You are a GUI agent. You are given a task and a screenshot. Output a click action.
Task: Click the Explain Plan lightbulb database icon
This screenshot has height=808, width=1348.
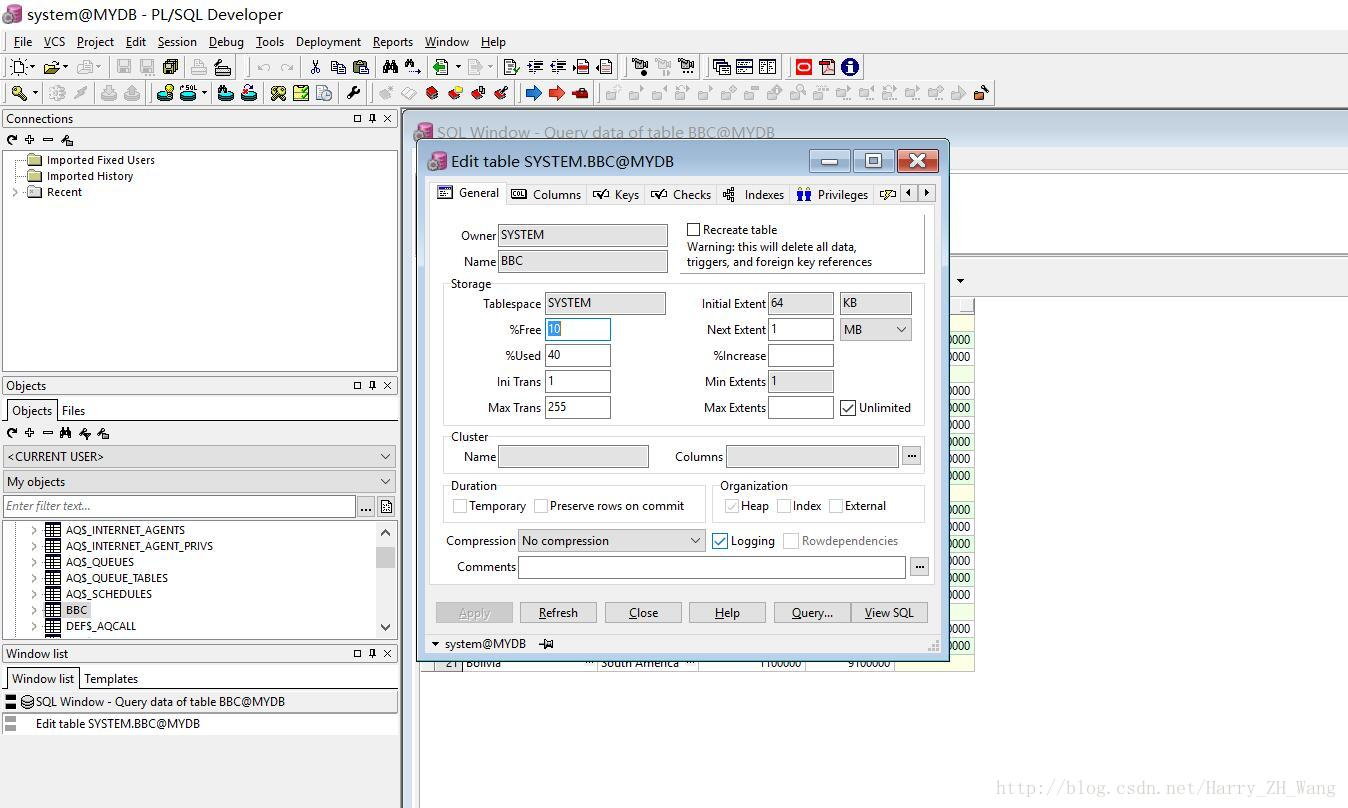pos(165,93)
